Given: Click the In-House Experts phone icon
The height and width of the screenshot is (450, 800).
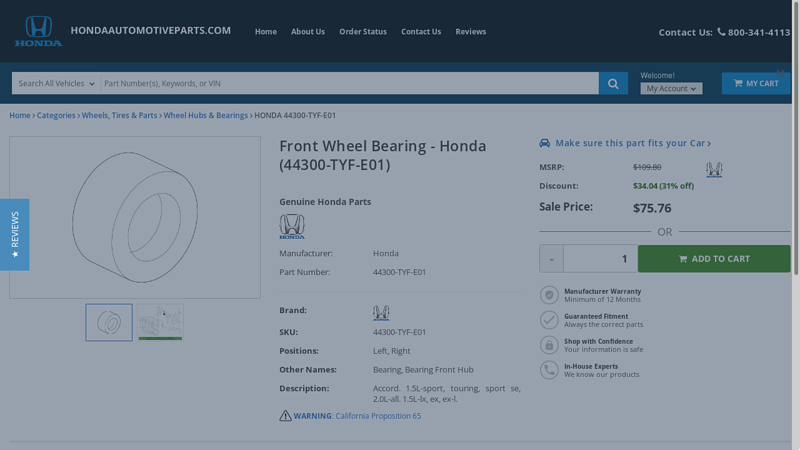Looking at the screenshot, I should pos(549,370).
